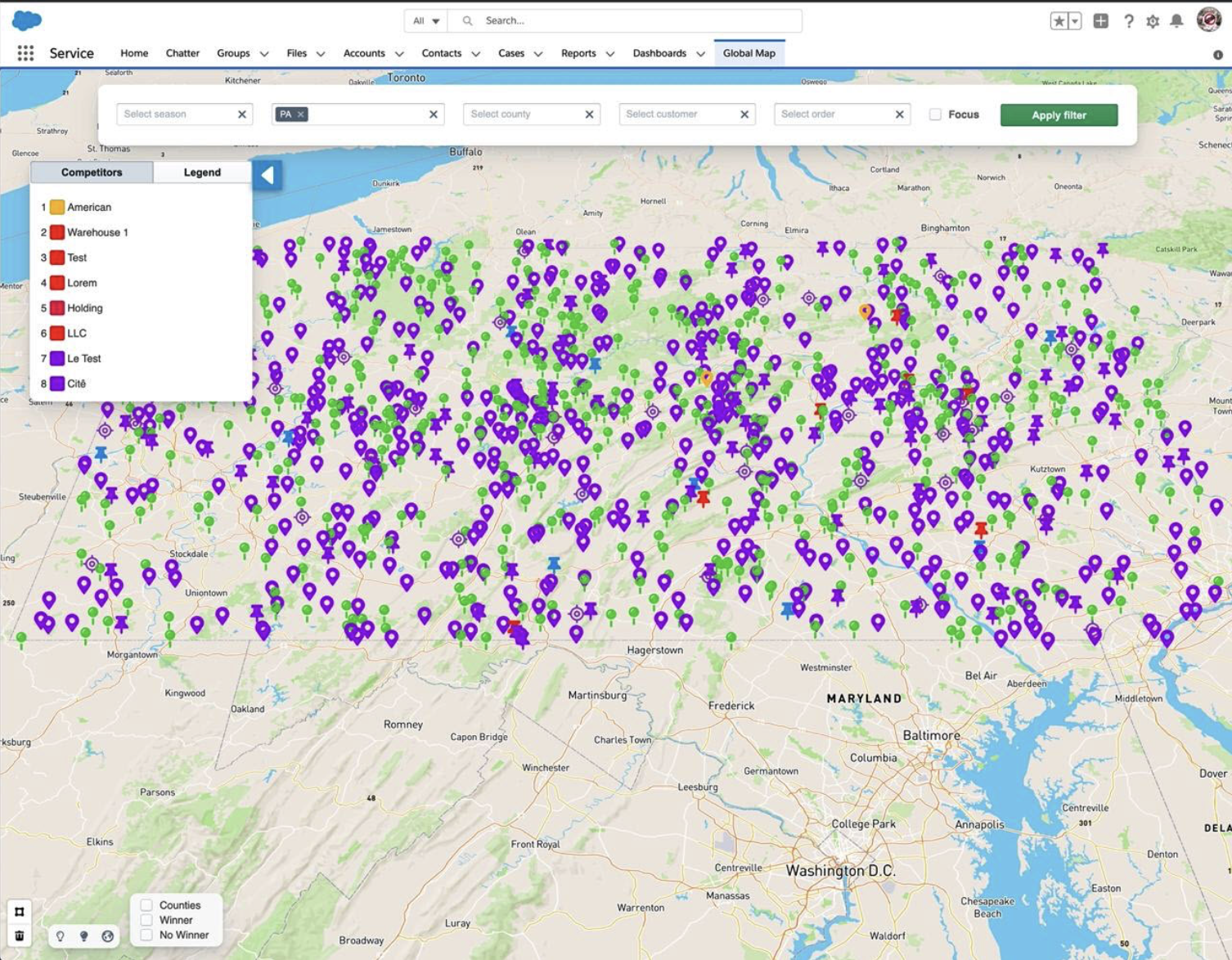Select the Holding competitor row
This screenshot has width=1232, height=960.
[x=141, y=308]
